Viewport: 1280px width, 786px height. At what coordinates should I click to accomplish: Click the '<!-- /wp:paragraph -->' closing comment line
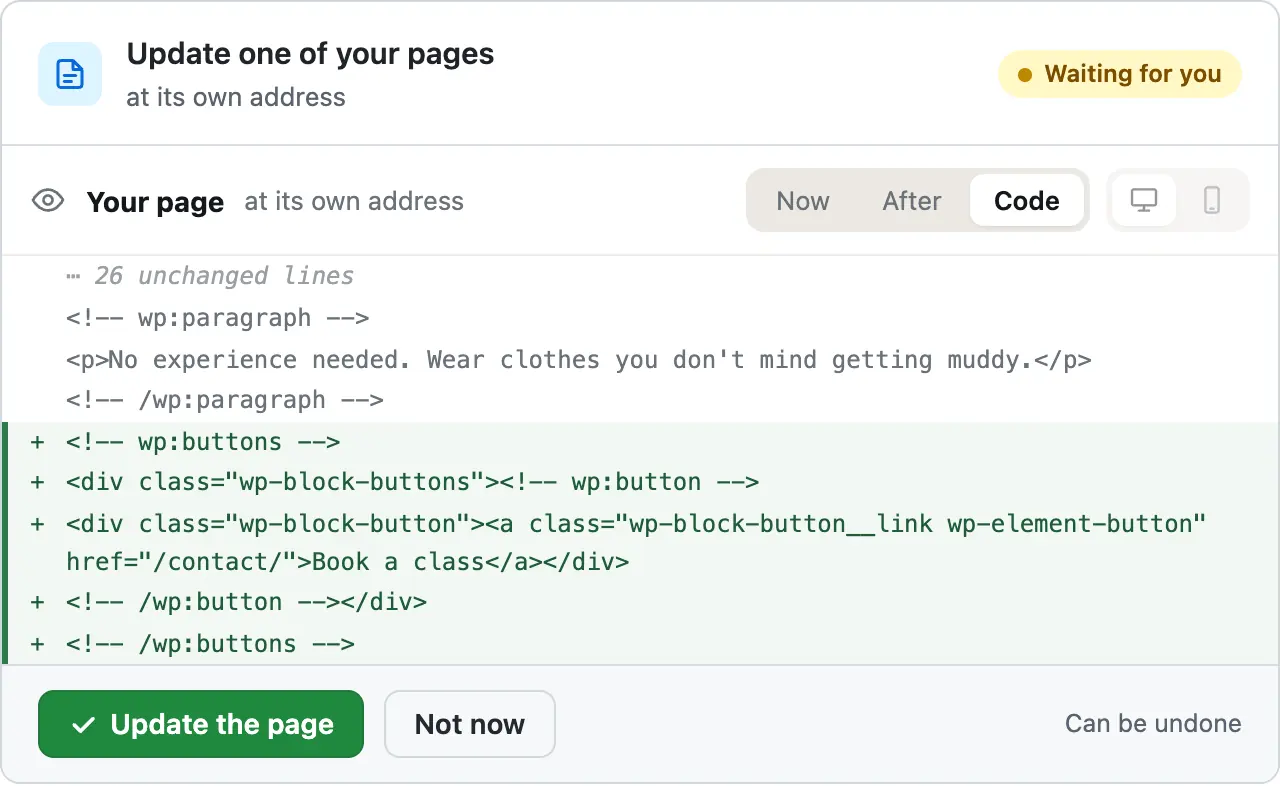[640, 400]
